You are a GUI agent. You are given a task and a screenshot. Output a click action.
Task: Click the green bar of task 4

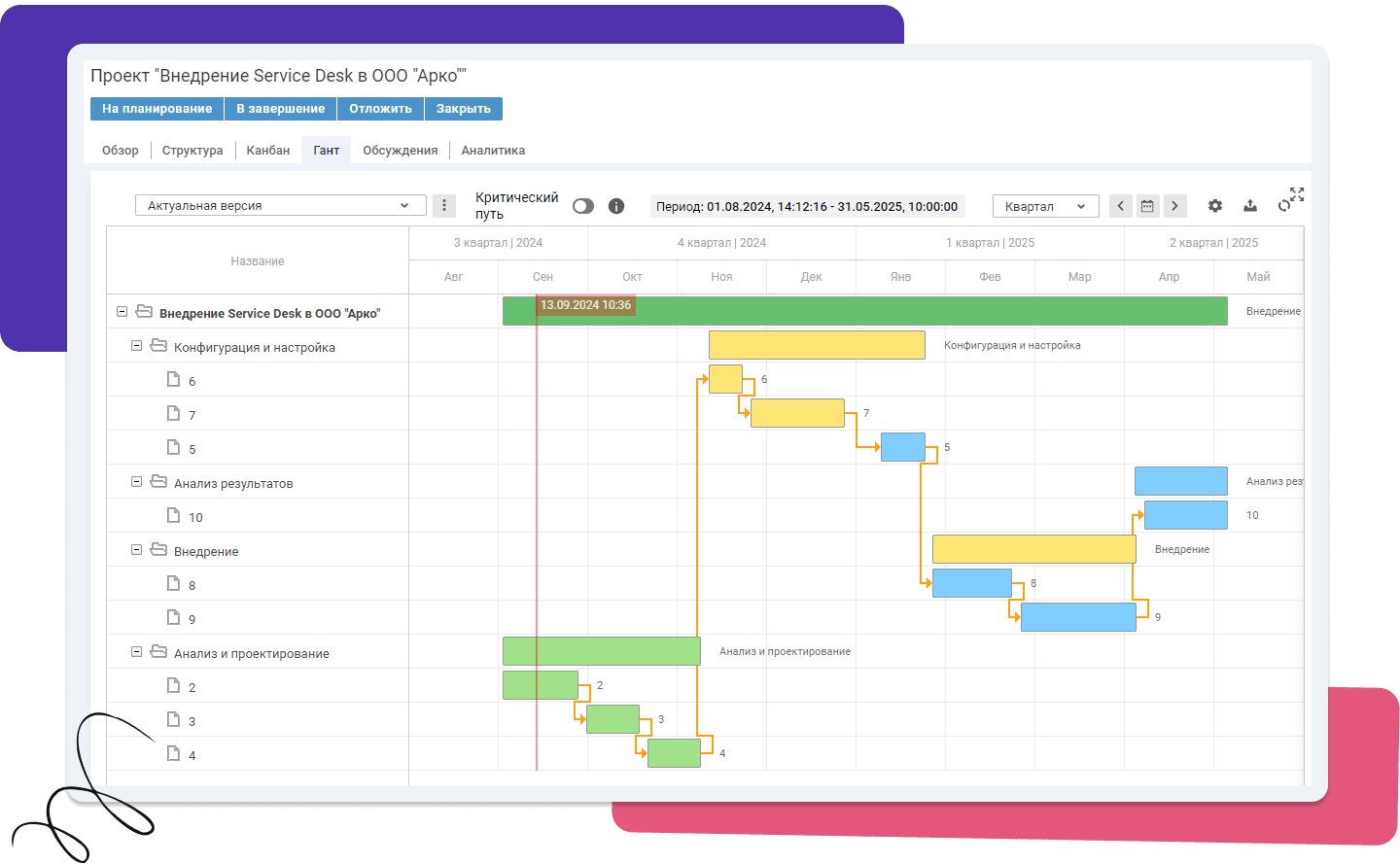(674, 753)
